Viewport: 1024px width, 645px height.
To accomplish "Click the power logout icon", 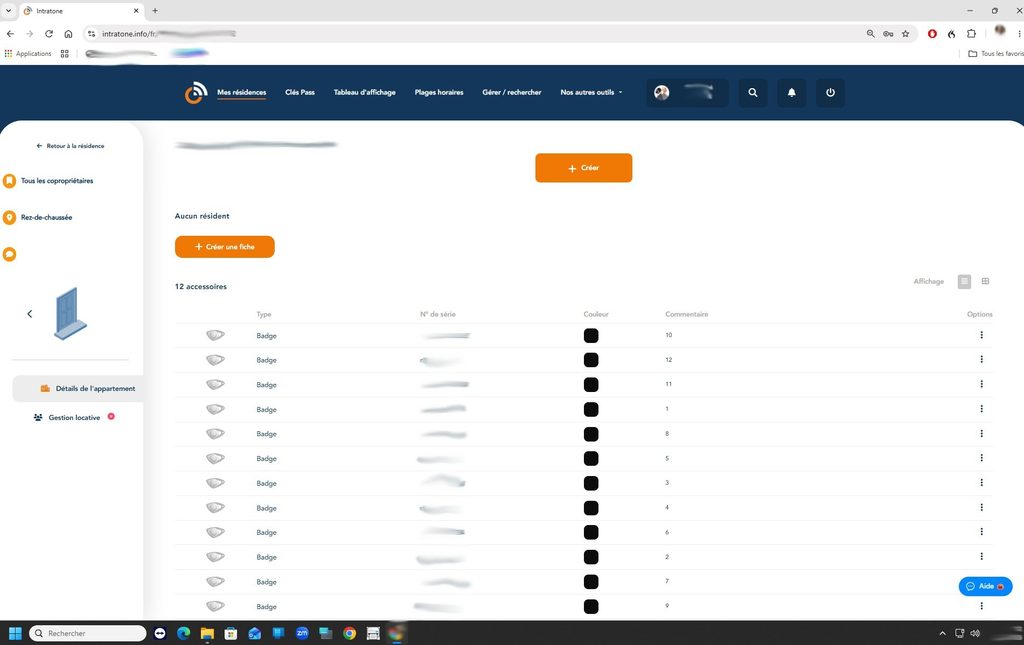I will 830,93.
